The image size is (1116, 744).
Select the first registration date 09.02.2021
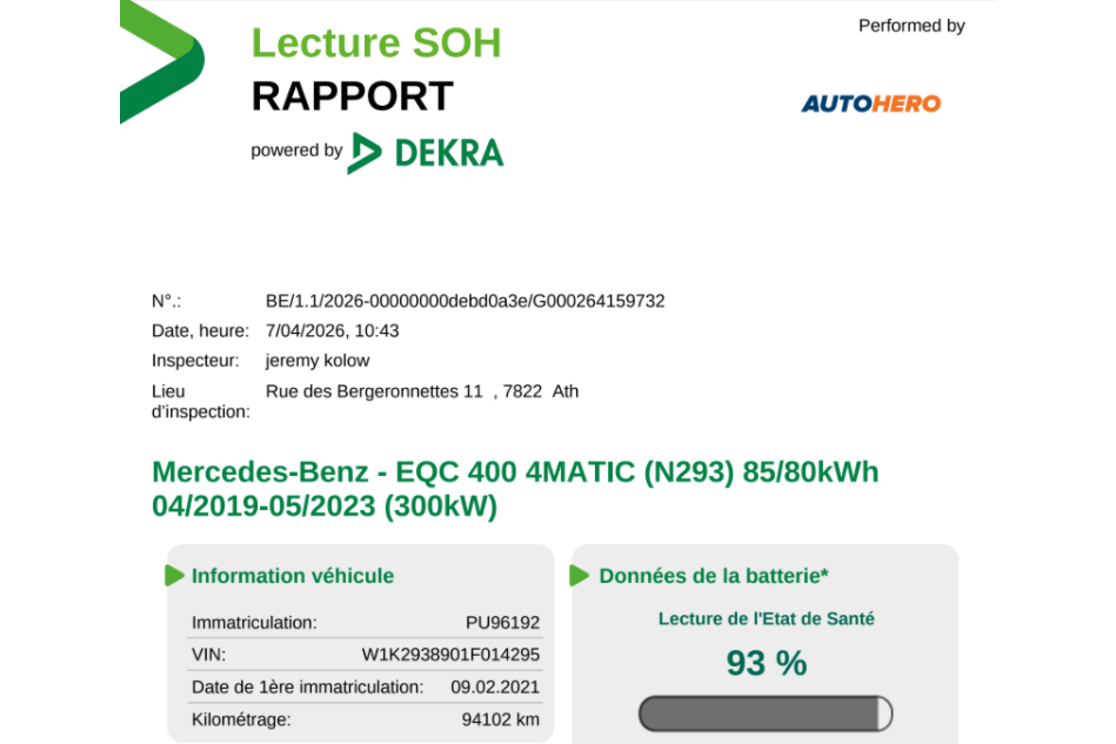[495, 687]
